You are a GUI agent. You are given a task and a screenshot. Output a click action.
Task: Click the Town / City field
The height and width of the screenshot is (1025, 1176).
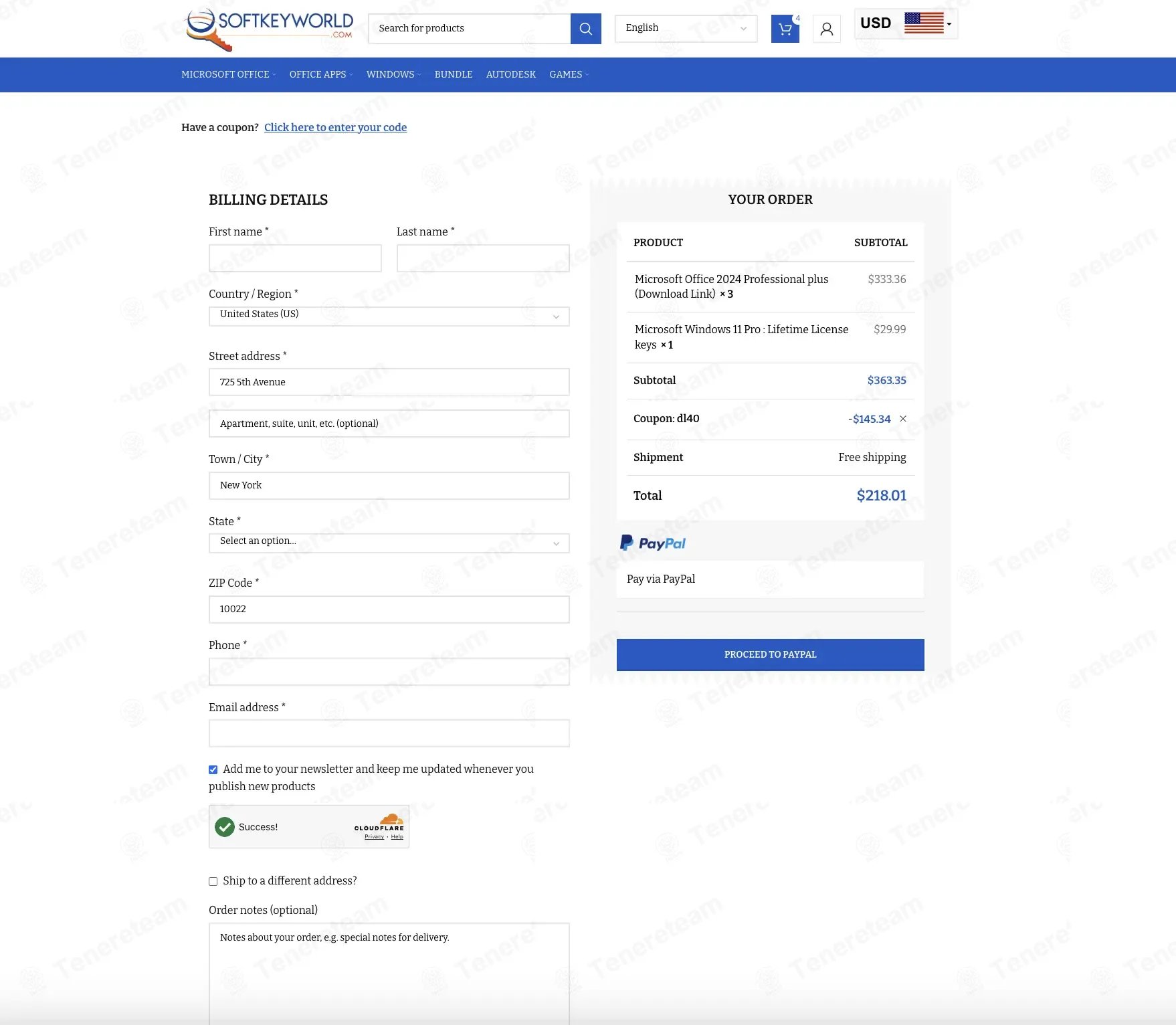coord(389,485)
